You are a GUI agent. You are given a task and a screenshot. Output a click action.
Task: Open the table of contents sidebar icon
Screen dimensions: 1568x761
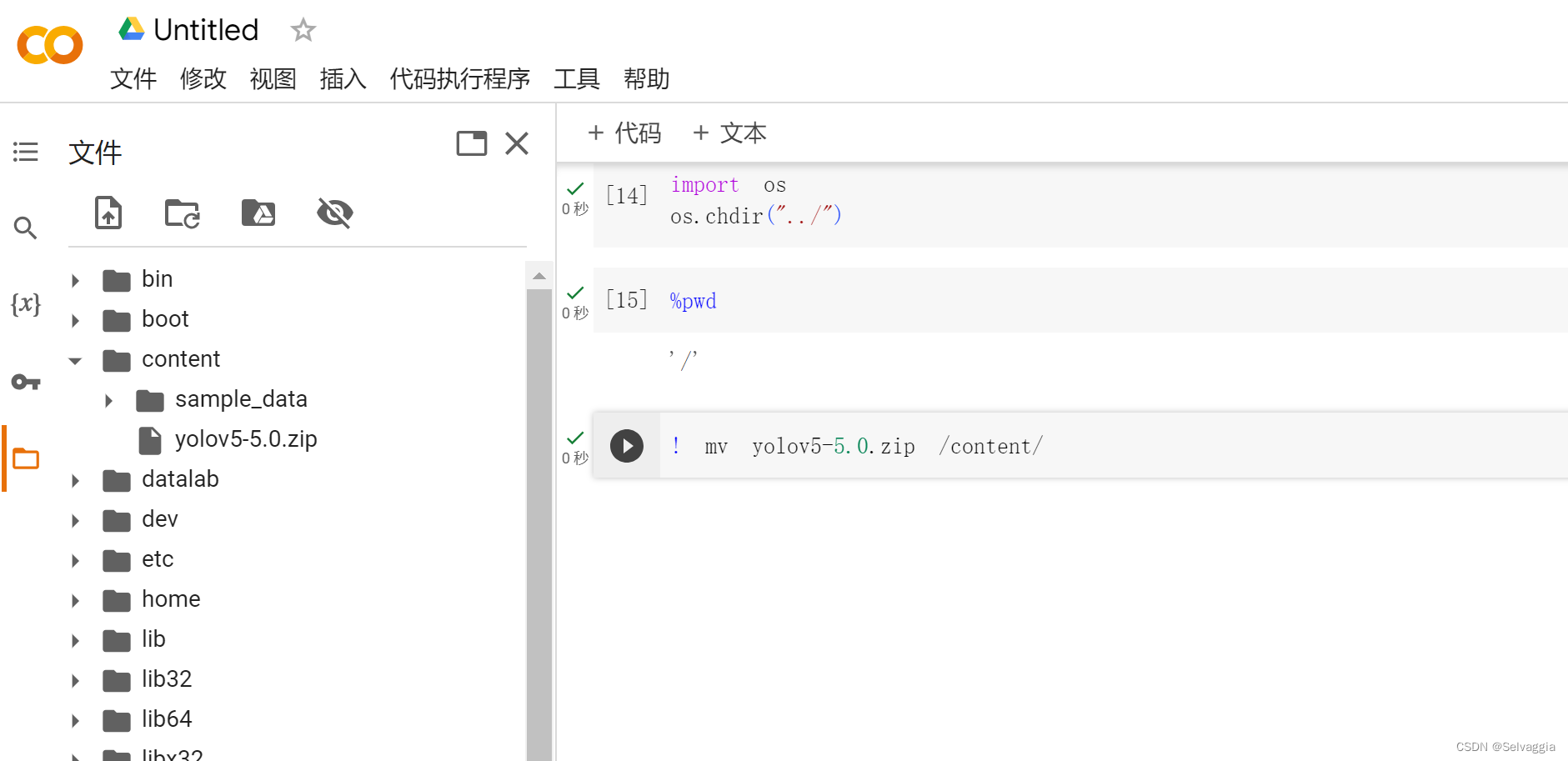pyautogui.click(x=26, y=152)
